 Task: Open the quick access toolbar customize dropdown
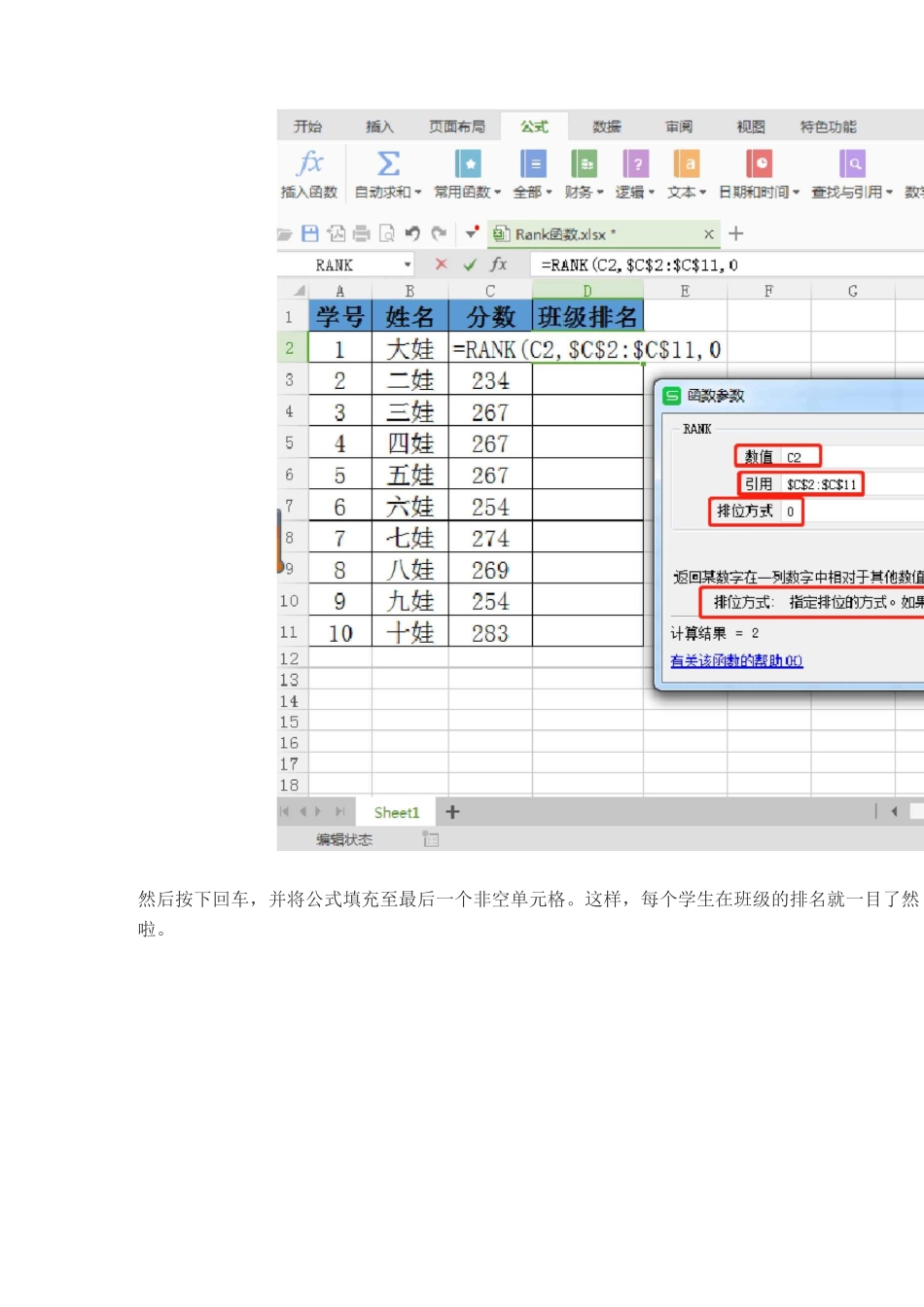pyautogui.click(x=472, y=232)
